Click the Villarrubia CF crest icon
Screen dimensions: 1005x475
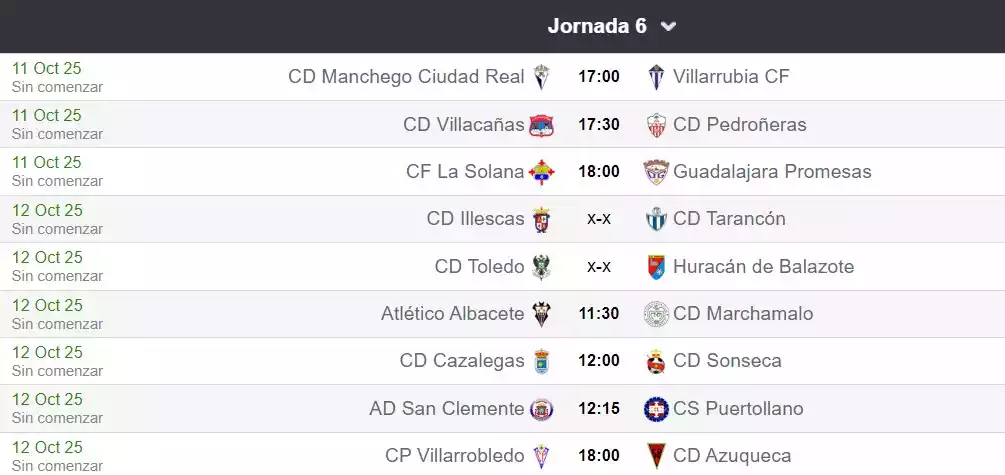(656, 77)
